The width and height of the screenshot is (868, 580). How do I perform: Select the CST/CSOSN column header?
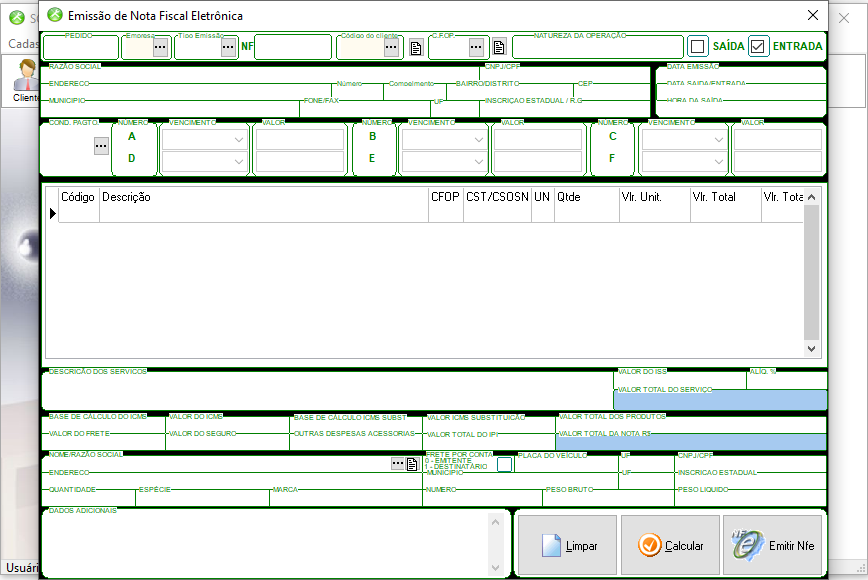pyautogui.click(x=497, y=197)
